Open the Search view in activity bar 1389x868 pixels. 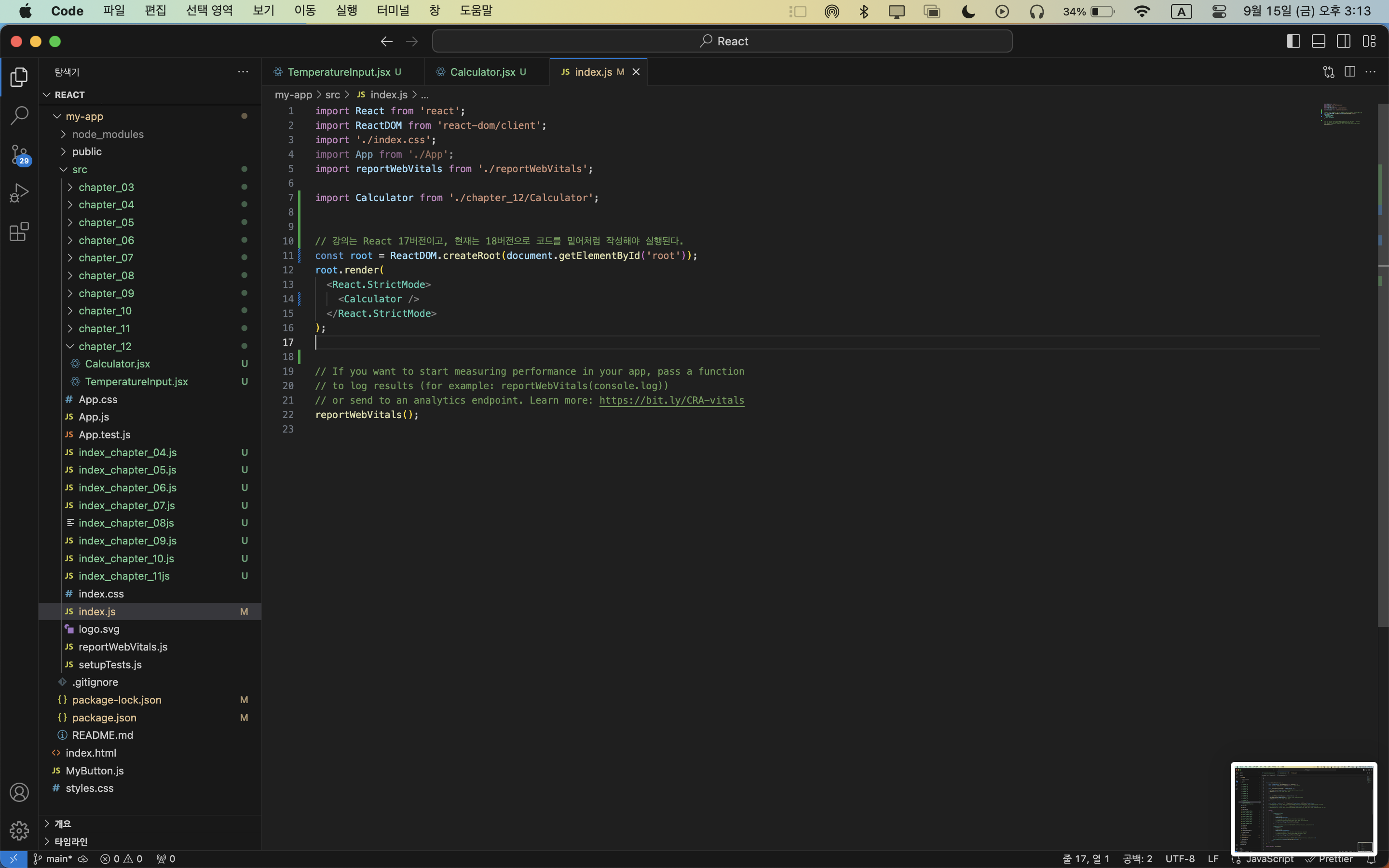tap(19, 115)
